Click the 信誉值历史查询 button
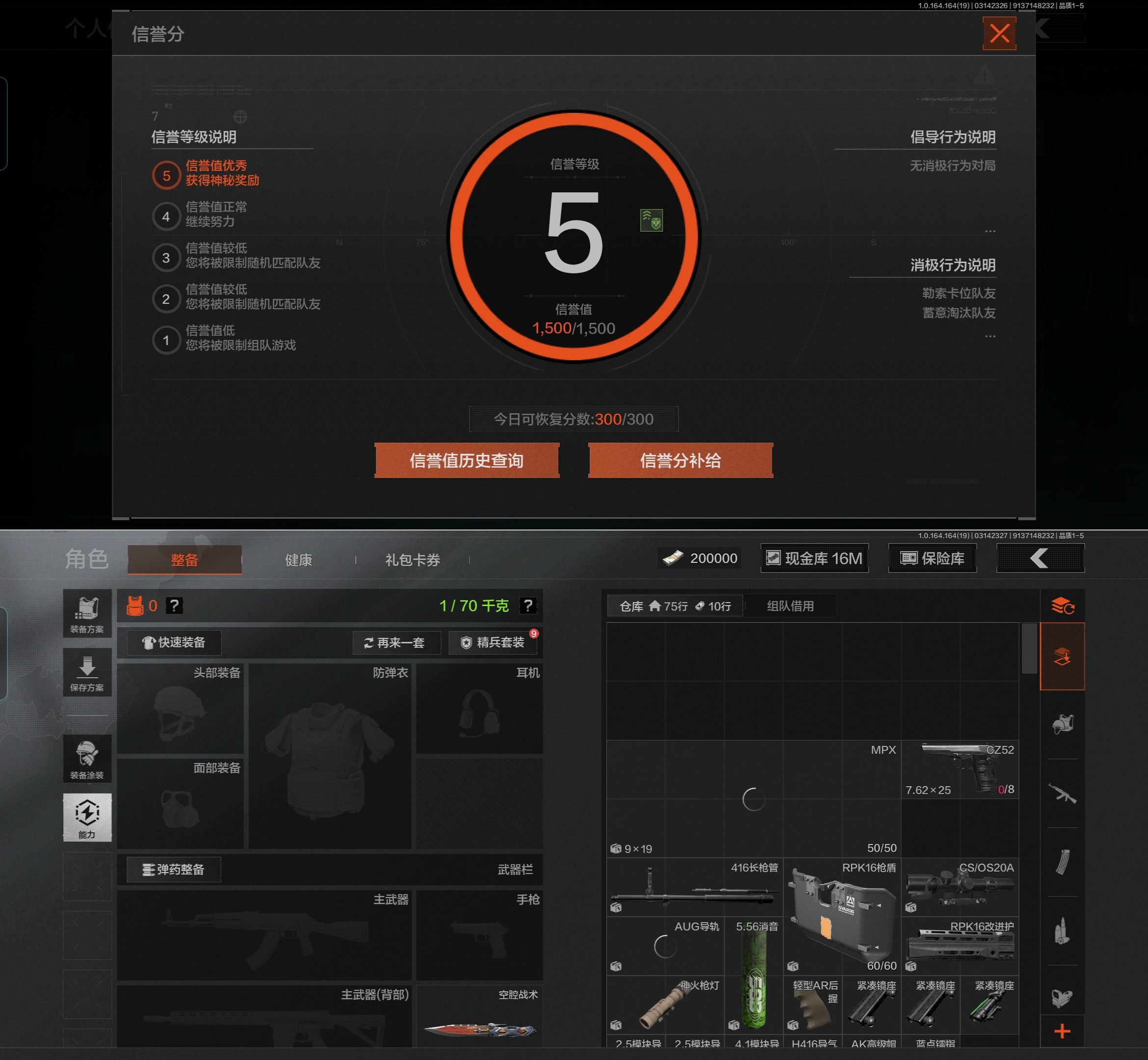This screenshot has width=1148, height=1060. 467,461
